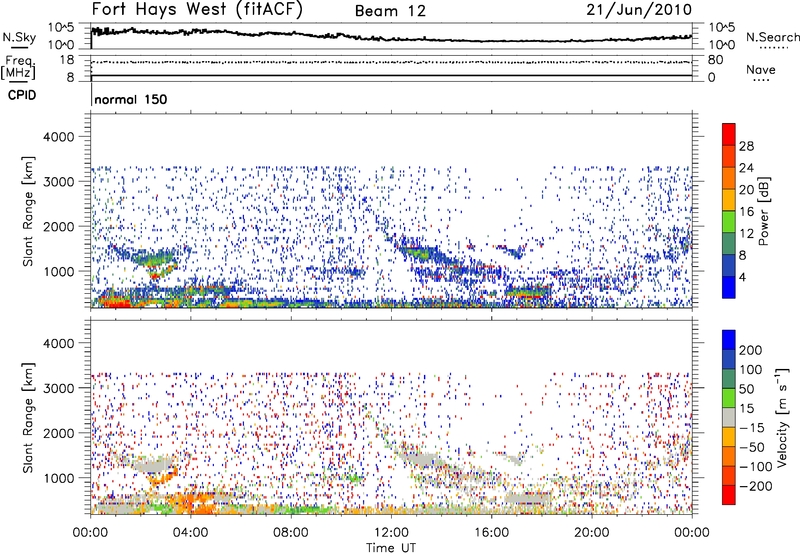800x554 pixels.
Task: Click the light green 12–16 dB Power segment
Action: [729, 222]
